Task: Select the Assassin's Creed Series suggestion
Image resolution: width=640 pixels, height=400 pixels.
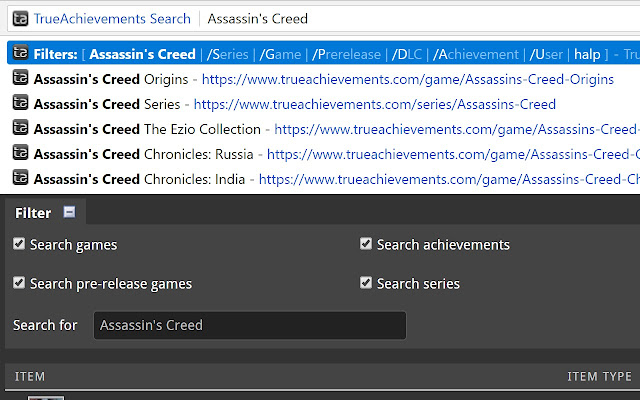Action: [x=323, y=104]
